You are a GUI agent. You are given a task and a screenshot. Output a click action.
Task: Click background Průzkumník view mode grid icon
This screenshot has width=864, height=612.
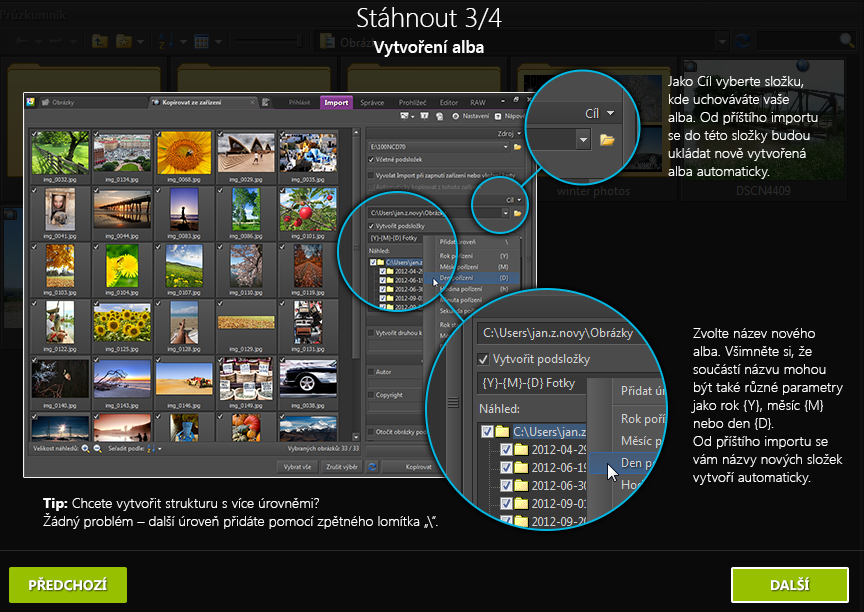pyautogui.click(x=202, y=41)
